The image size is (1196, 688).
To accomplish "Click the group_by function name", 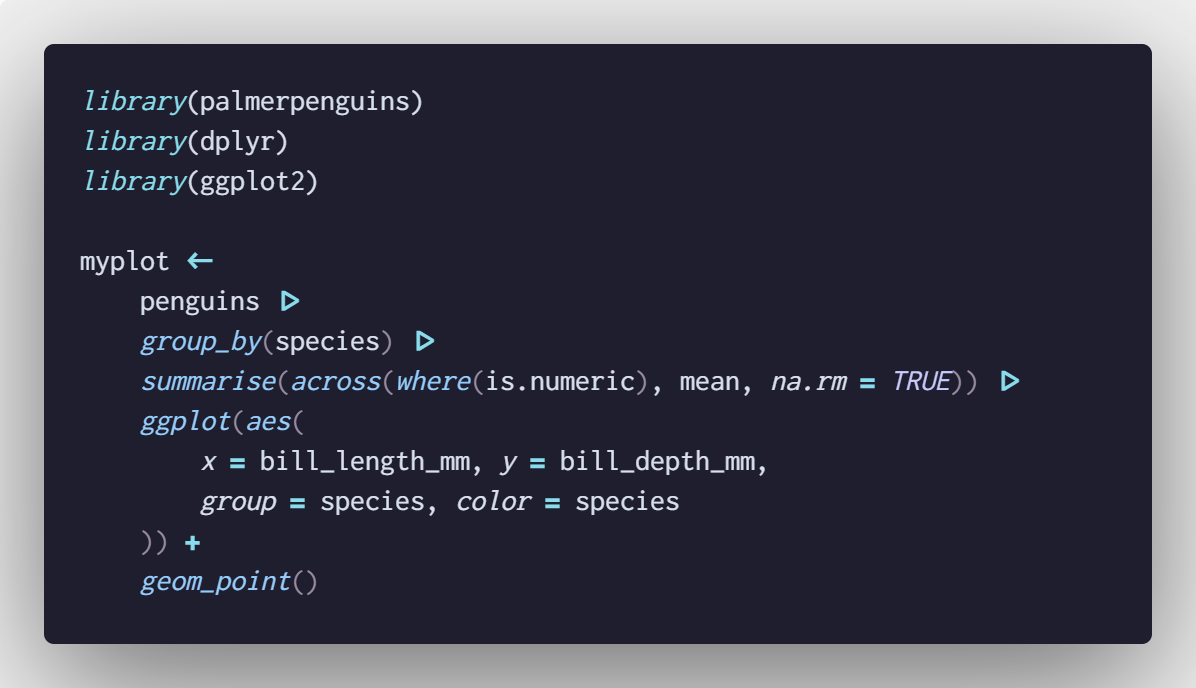I will click(200, 341).
